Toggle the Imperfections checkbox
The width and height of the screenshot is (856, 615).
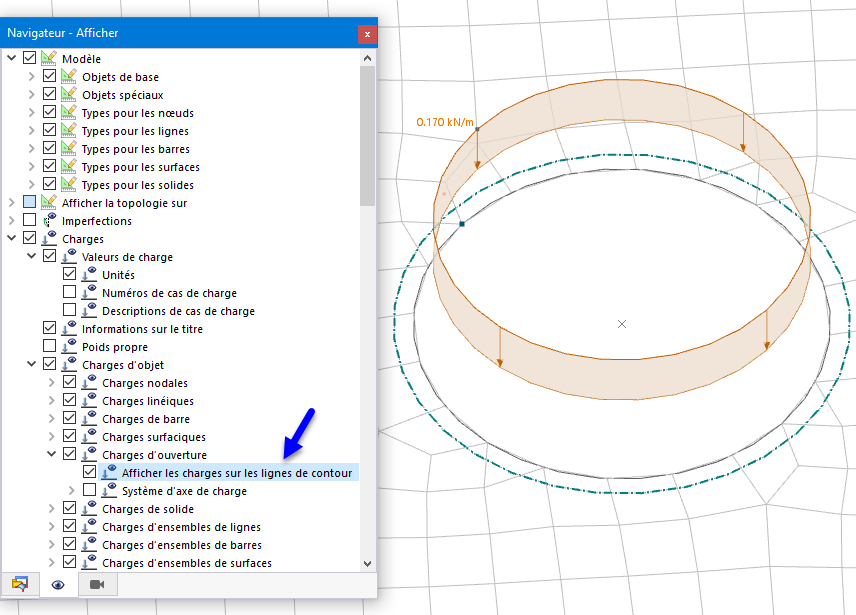pos(29,219)
